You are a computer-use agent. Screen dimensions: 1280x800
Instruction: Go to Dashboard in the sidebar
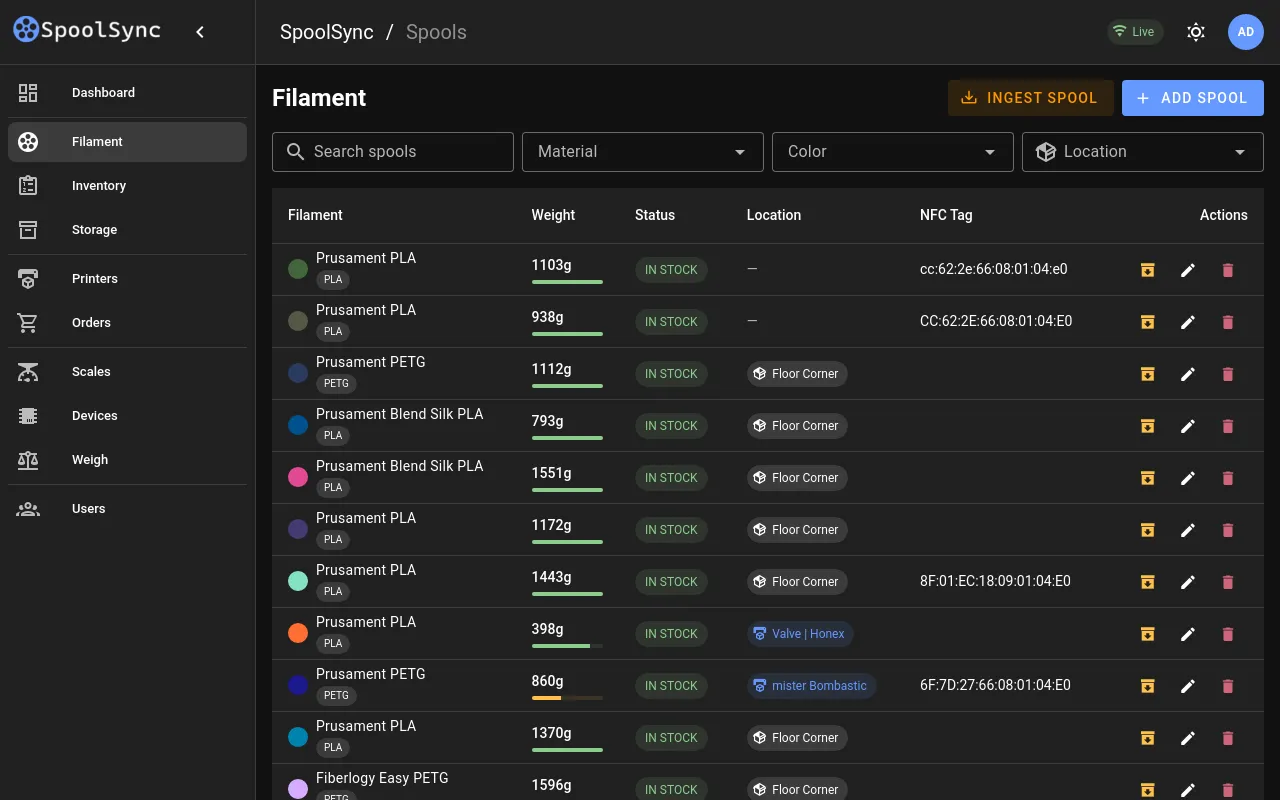coord(103,93)
